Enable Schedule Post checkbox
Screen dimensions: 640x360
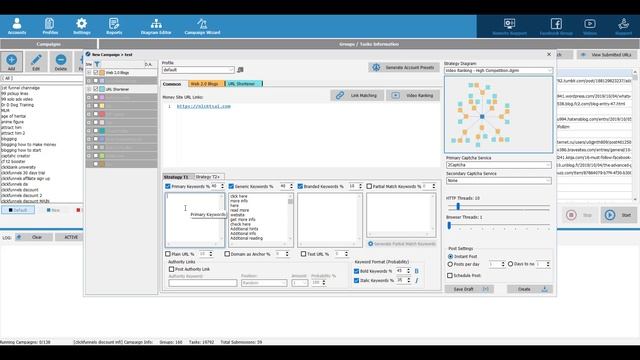pos(450,276)
